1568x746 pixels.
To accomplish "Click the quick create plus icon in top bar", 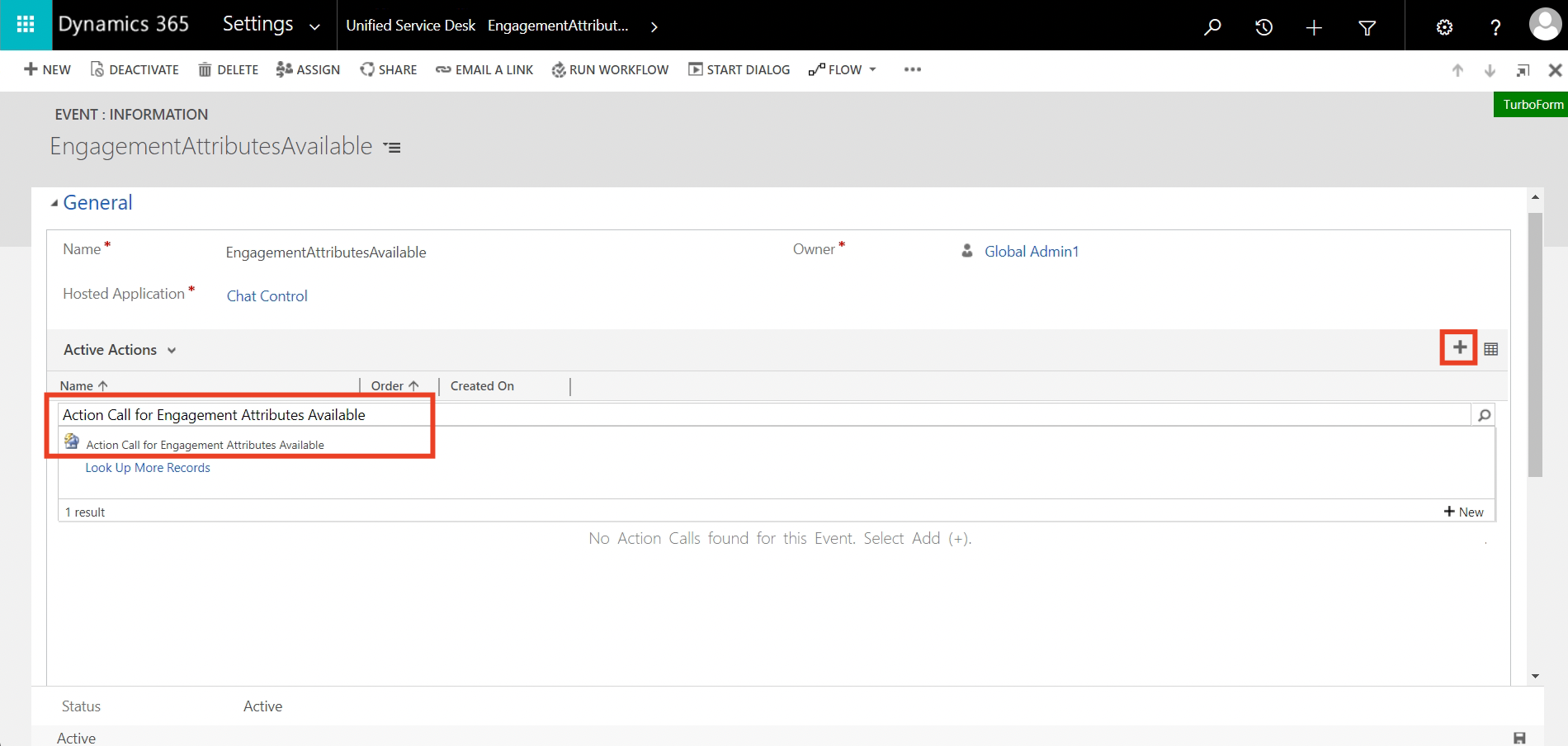I will [x=1314, y=27].
